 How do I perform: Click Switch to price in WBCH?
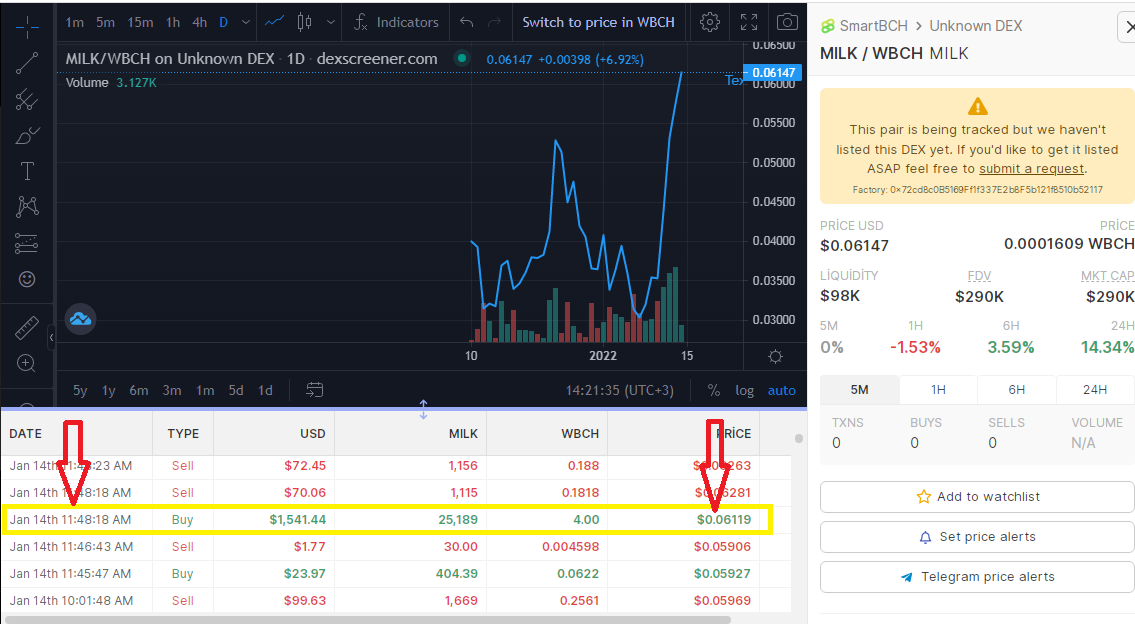click(599, 22)
